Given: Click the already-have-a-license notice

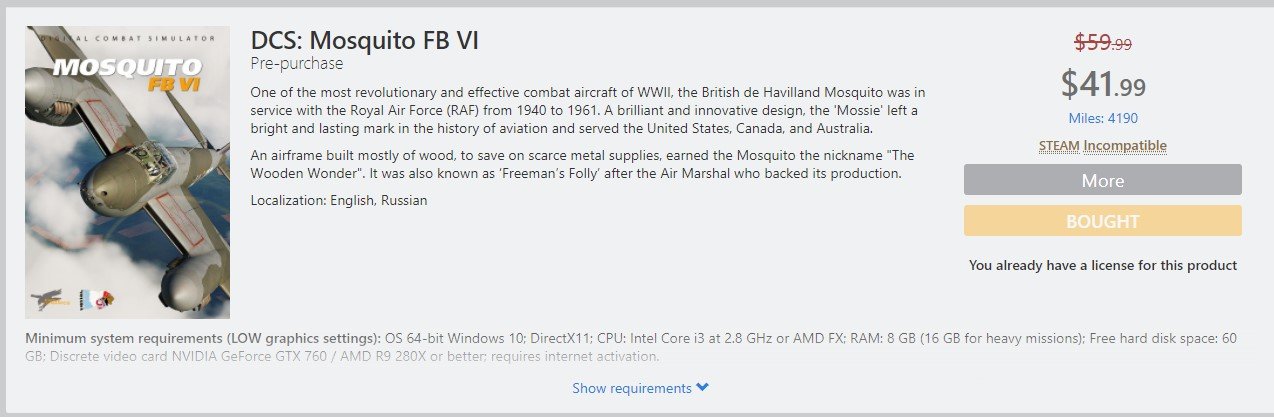Looking at the screenshot, I should [x=1102, y=265].
